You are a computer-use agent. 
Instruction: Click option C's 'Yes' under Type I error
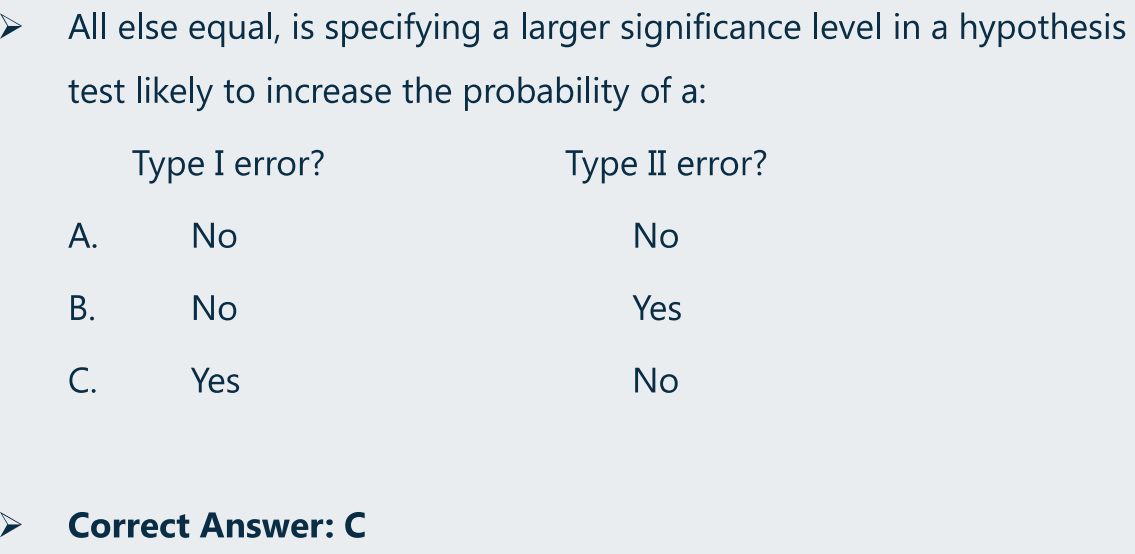pos(216,381)
